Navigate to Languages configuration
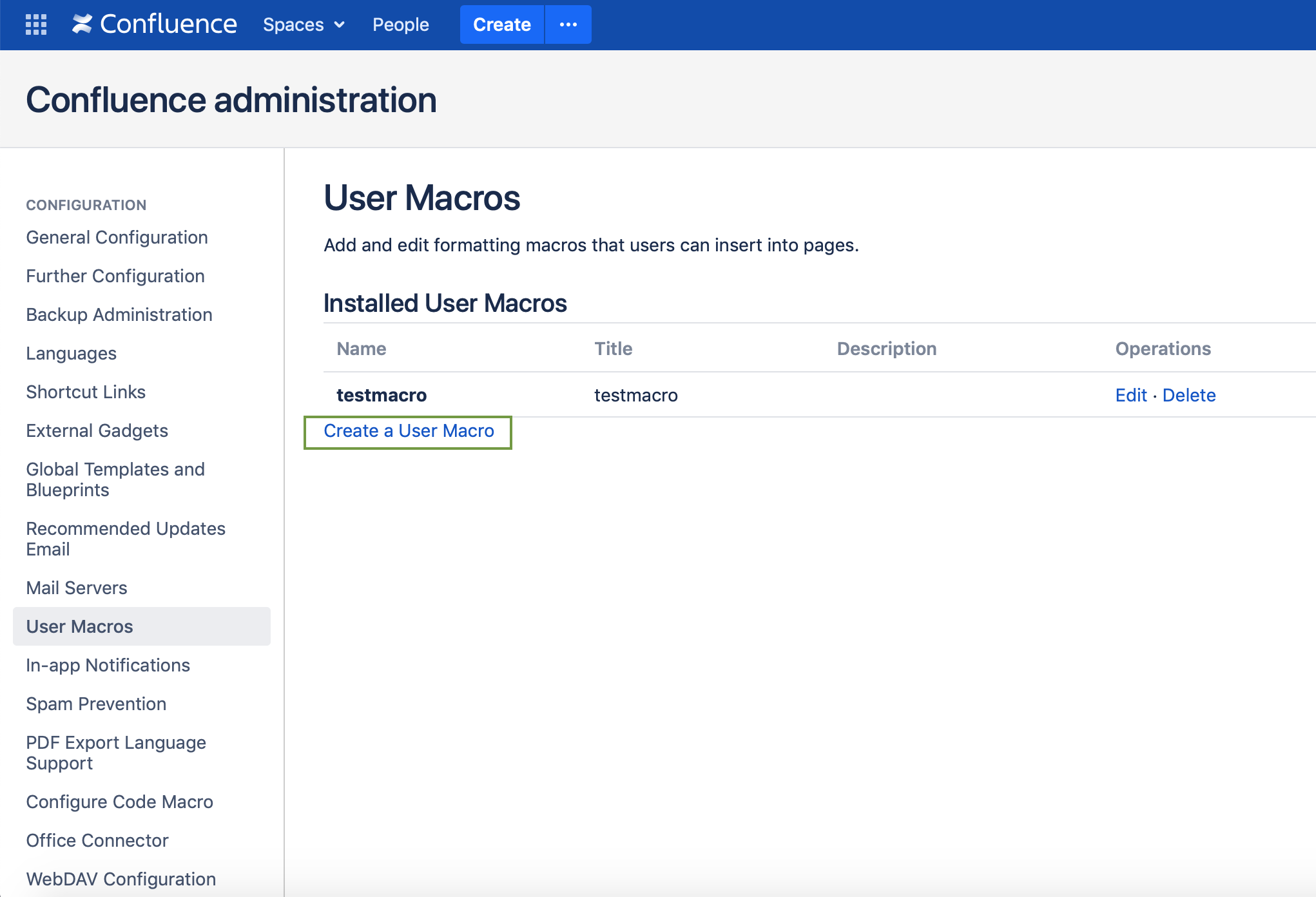The image size is (1316, 897). point(71,353)
